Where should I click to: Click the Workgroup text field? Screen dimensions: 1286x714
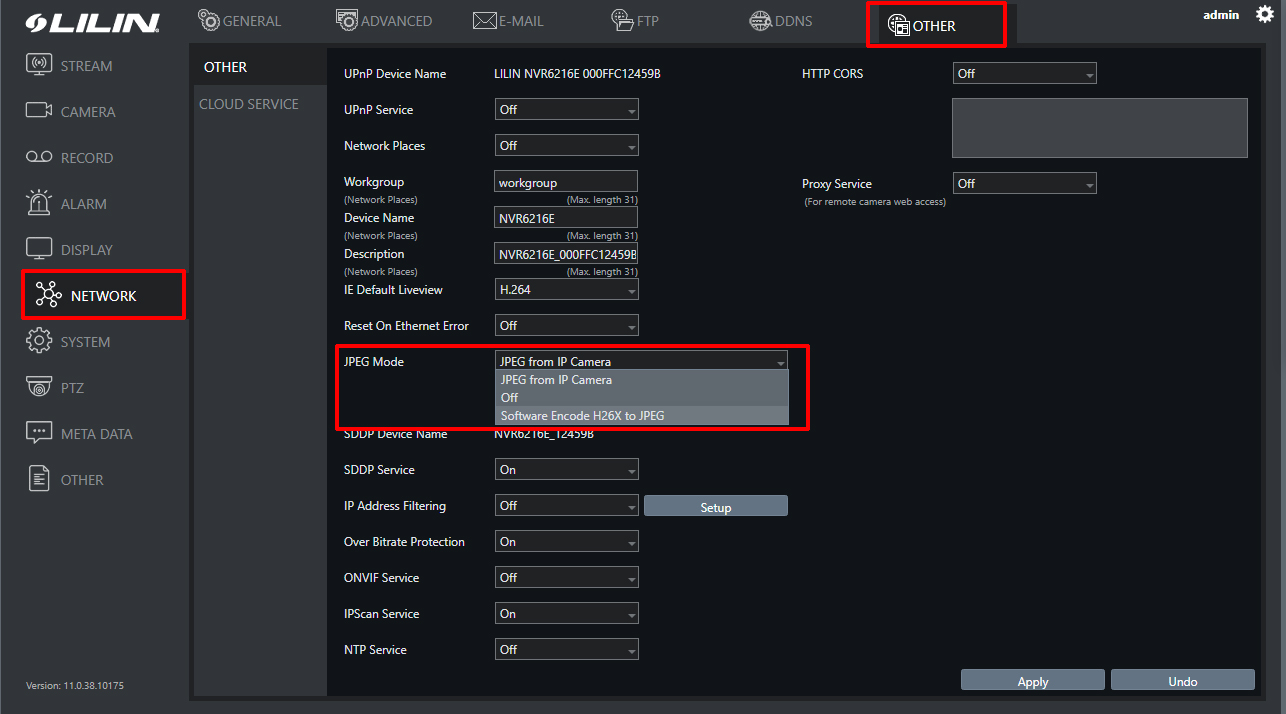coord(566,183)
